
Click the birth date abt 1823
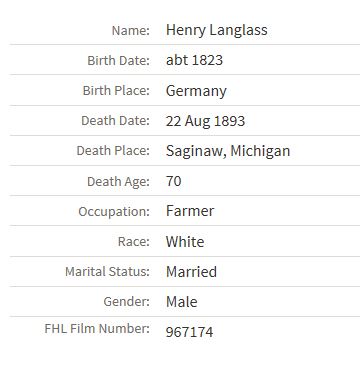(194, 60)
